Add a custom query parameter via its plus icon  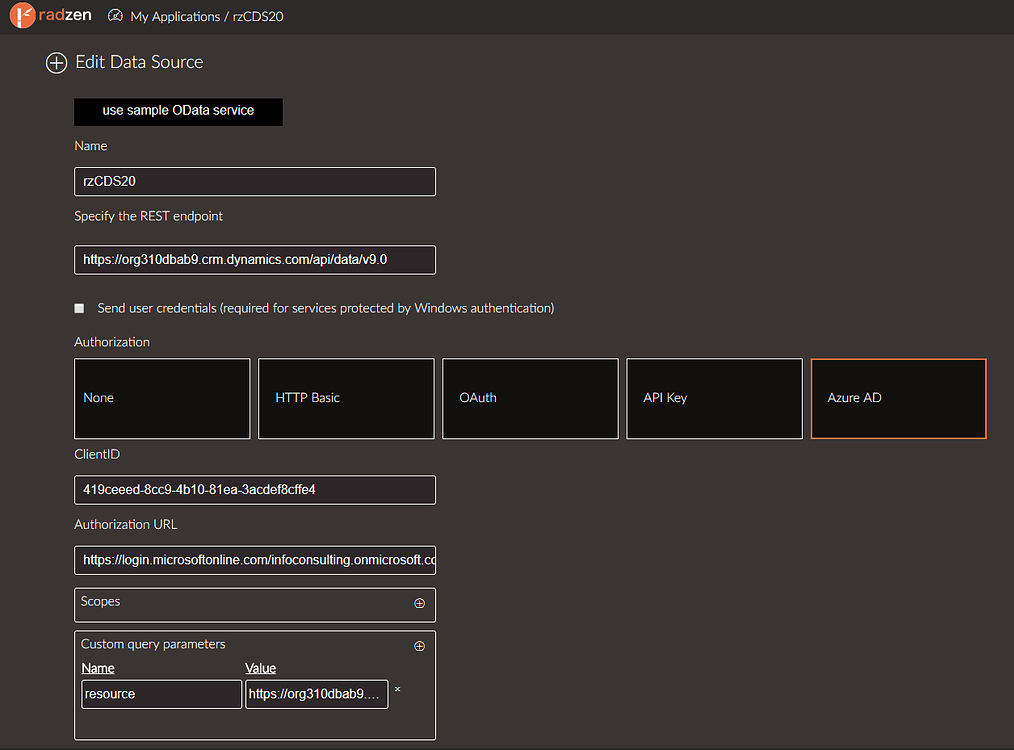point(419,645)
